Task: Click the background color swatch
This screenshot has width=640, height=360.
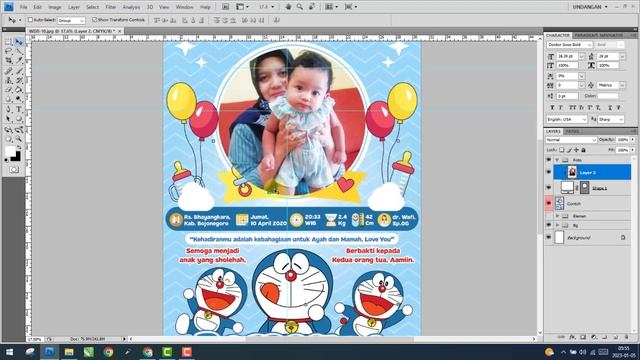Action: click(x=16, y=157)
